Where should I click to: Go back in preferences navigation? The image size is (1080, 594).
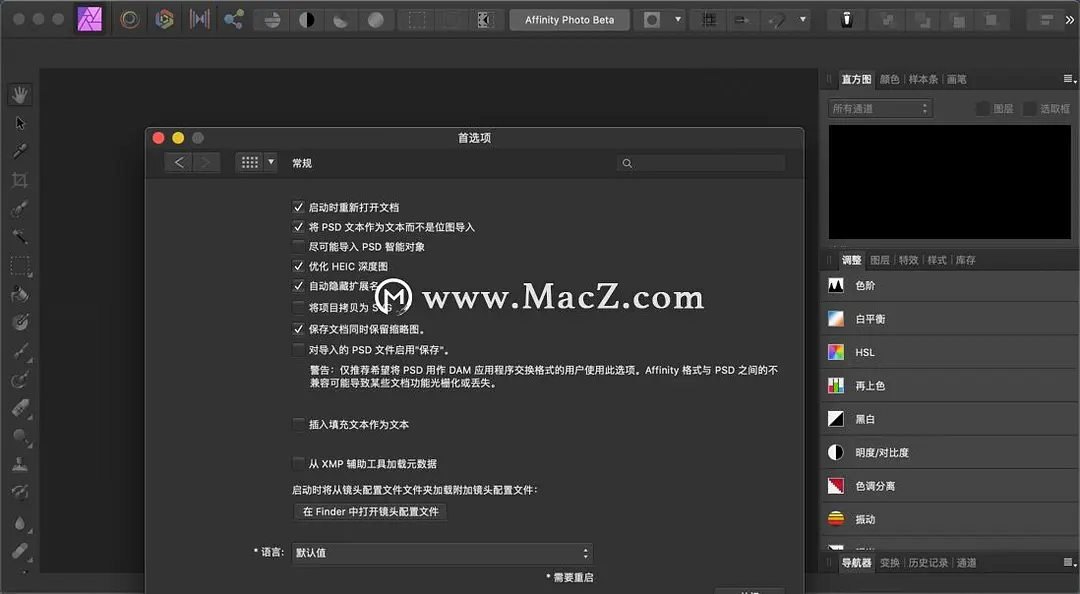178,162
